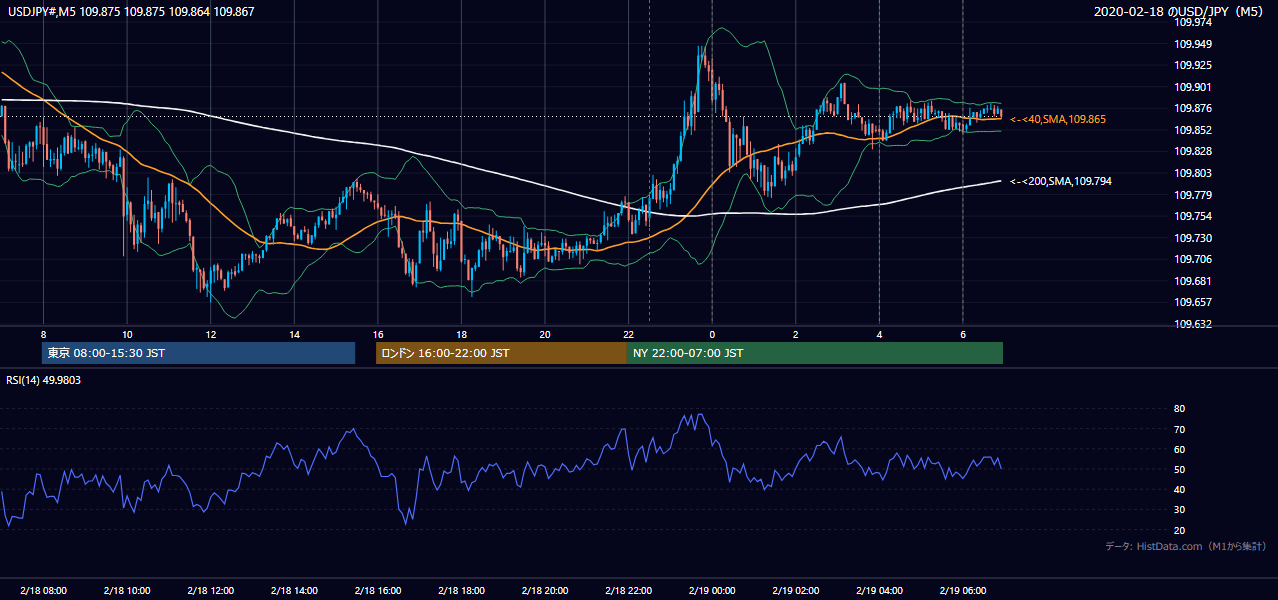The image size is (1278, 600).
Task: Click RSI scale value 60
Action: 1180,449
